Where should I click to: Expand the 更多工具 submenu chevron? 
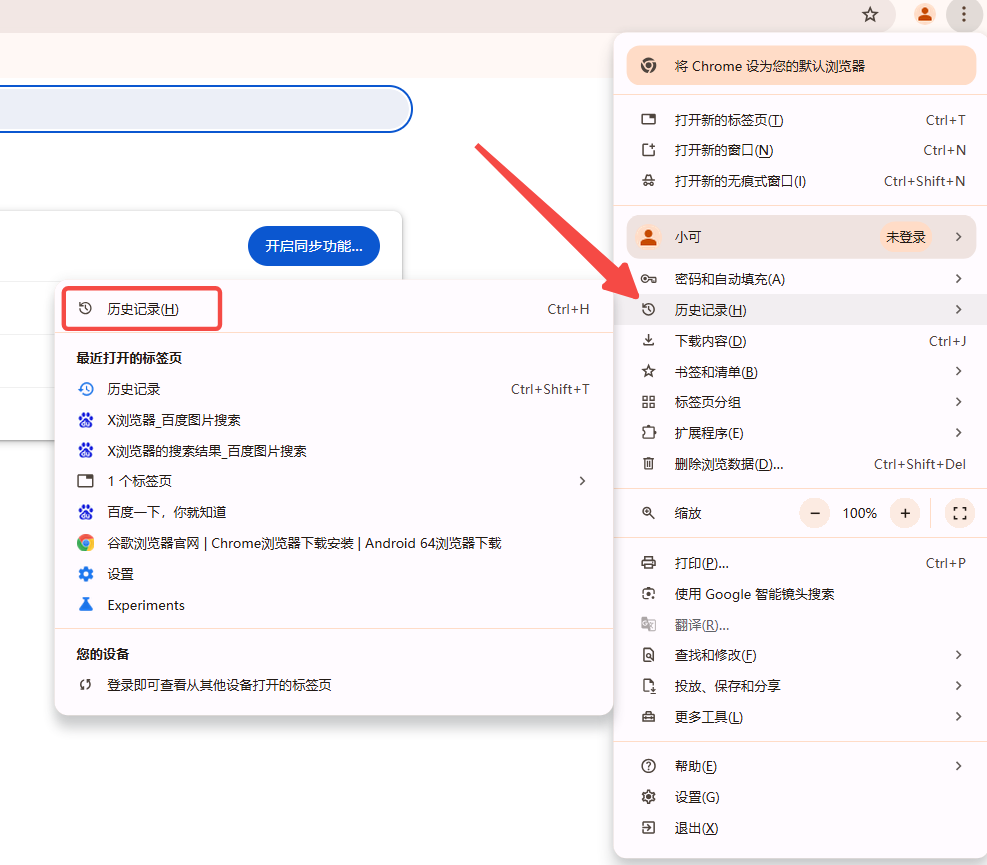pos(958,716)
